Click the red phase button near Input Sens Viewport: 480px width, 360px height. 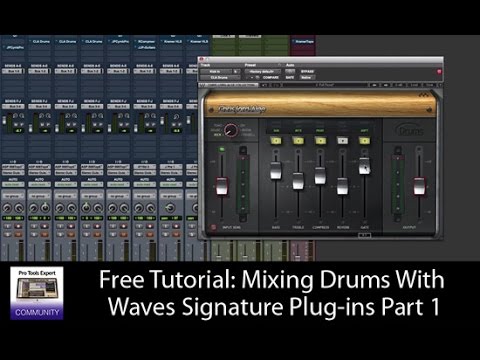coord(214,227)
